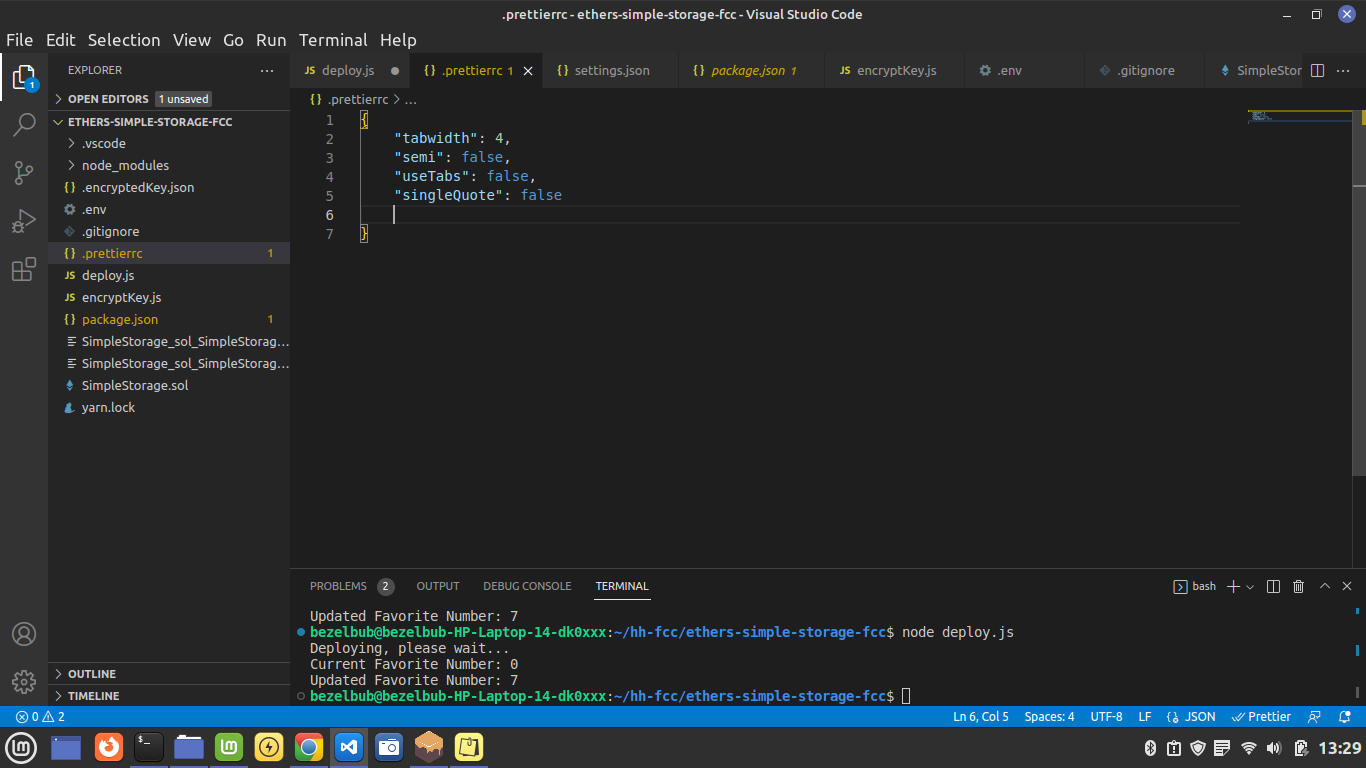
Task: Open deploy.js in the file explorer
Action: [x=169, y=275]
